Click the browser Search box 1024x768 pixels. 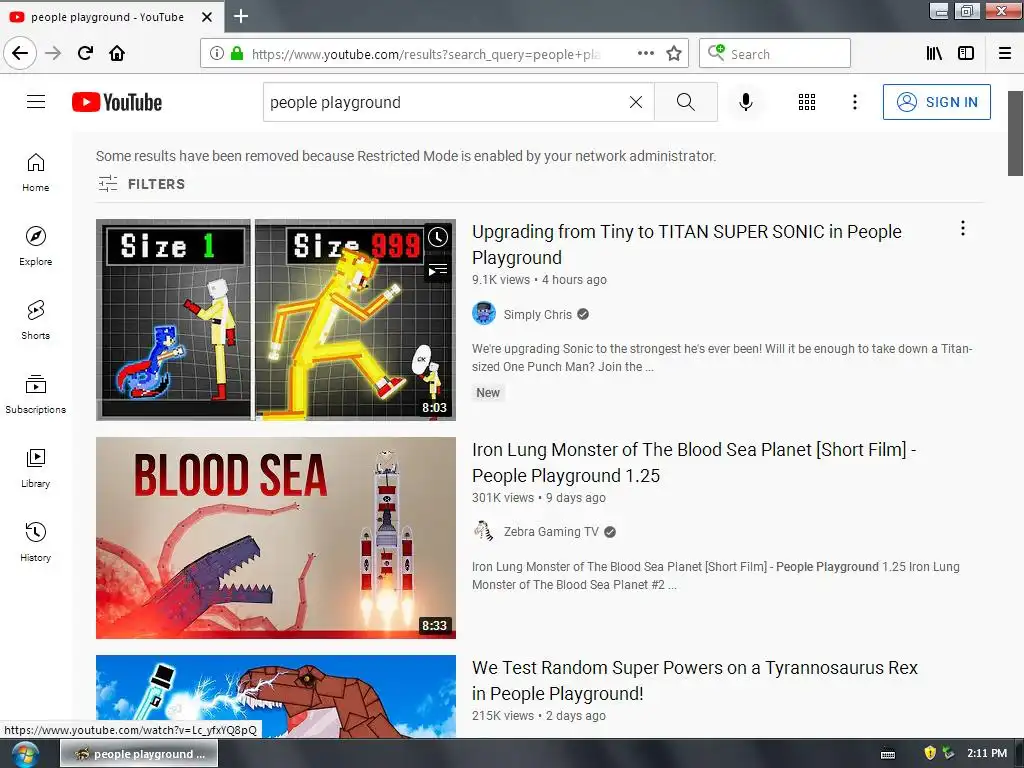coord(775,54)
